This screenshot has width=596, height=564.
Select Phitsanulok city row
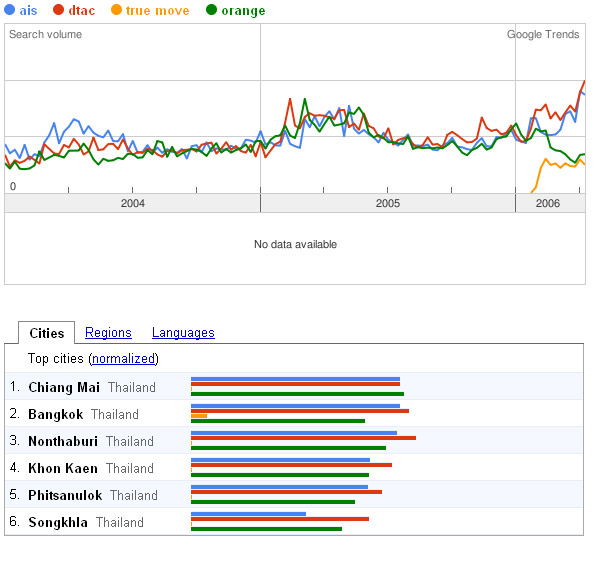(294, 494)
